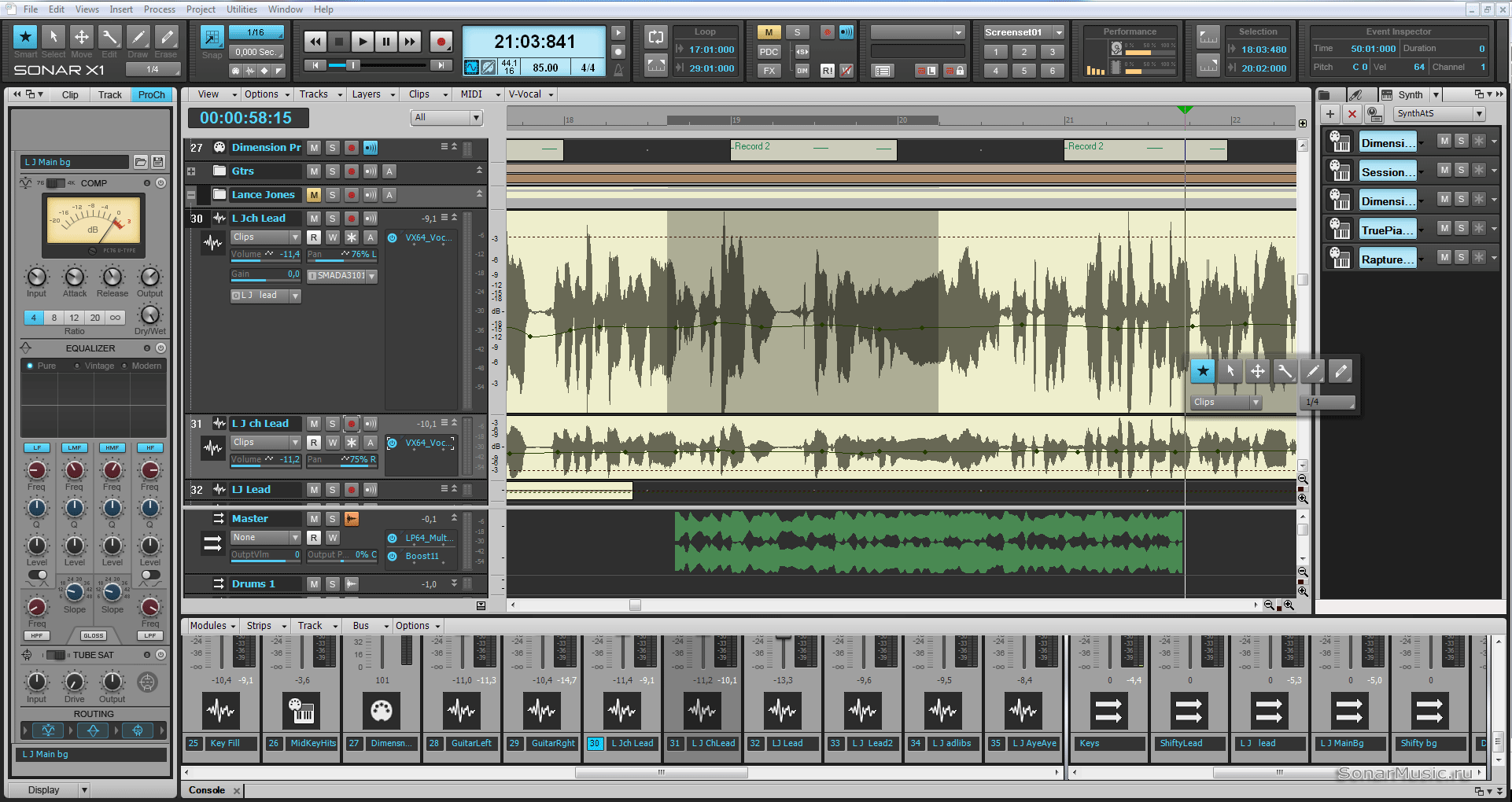Click the transport Play button
Viewport: 1512px width, 802px height.
(362, 42)
